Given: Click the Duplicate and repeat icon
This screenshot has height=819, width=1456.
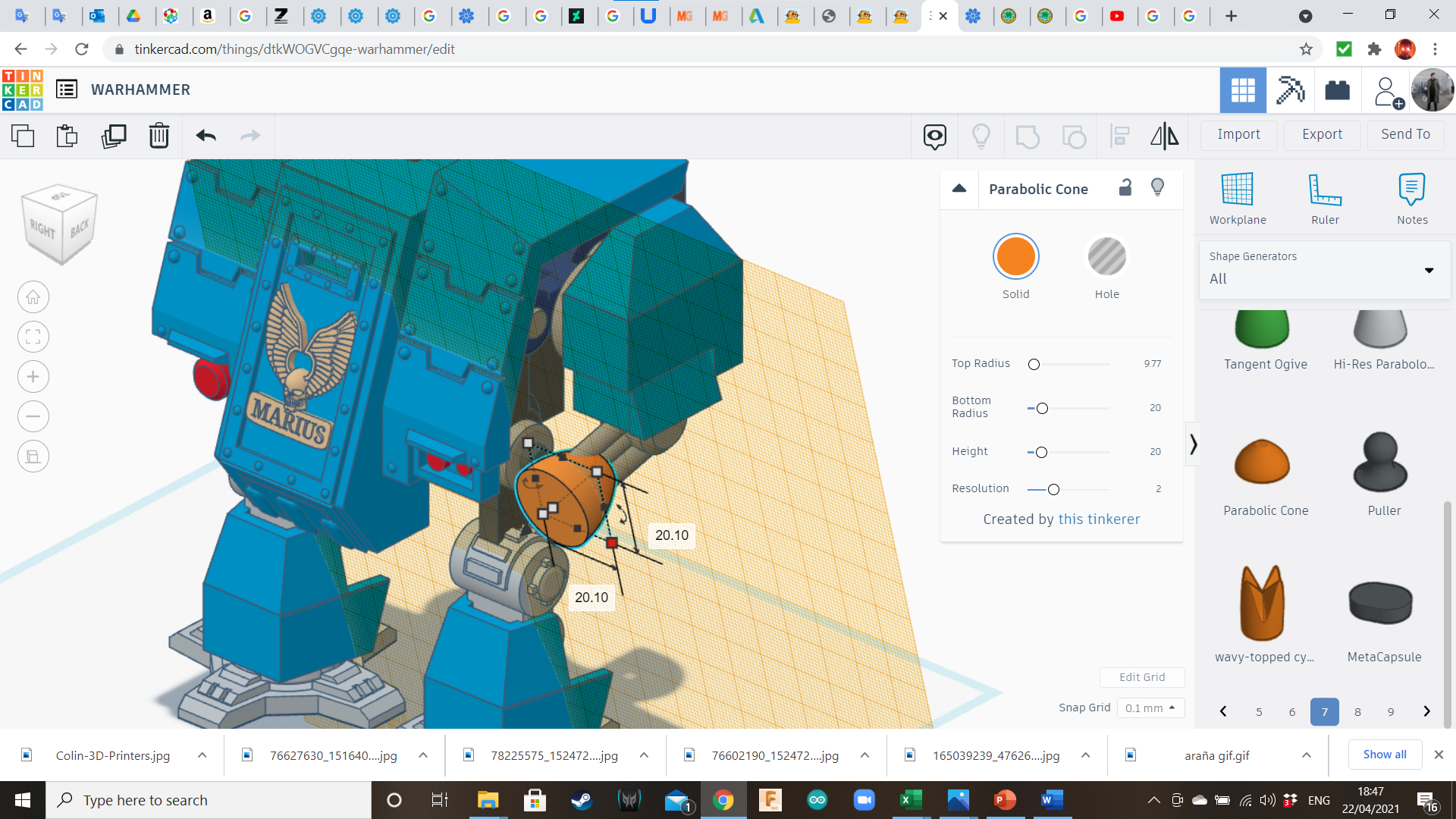Looking at the screenshot, I should click(114, 136).
